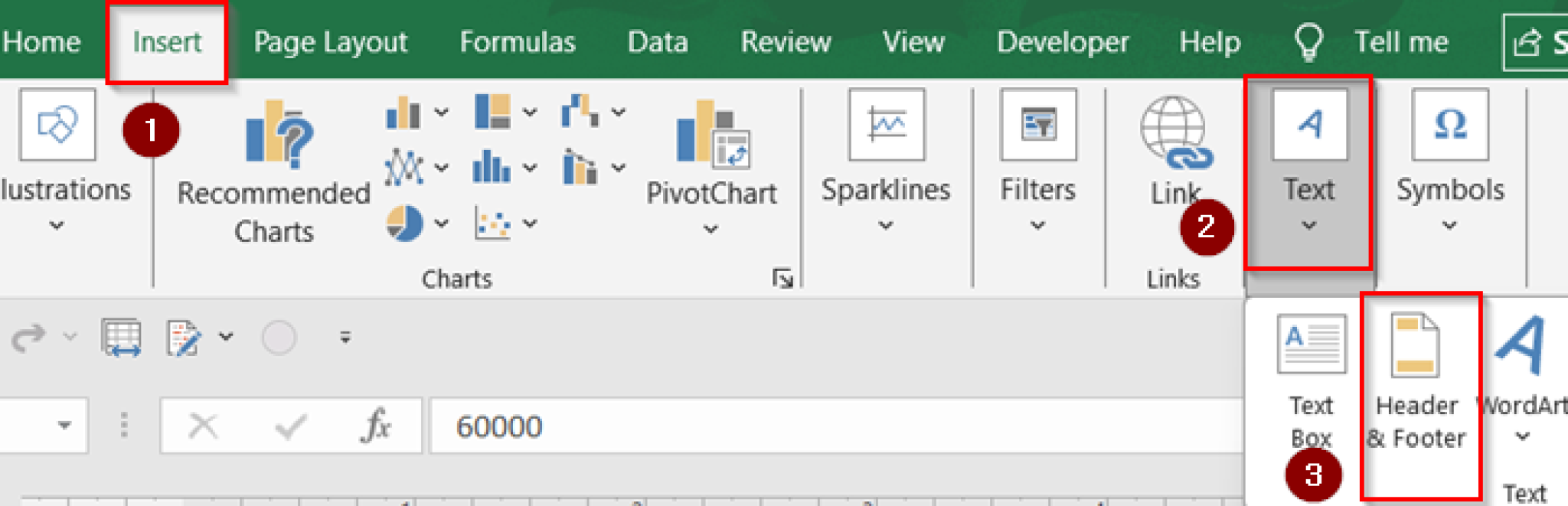Insert a pie or doughnut chart
The width and height of the screenshot is (1568, 506).
pyautogui.click(x=404, y=224)
